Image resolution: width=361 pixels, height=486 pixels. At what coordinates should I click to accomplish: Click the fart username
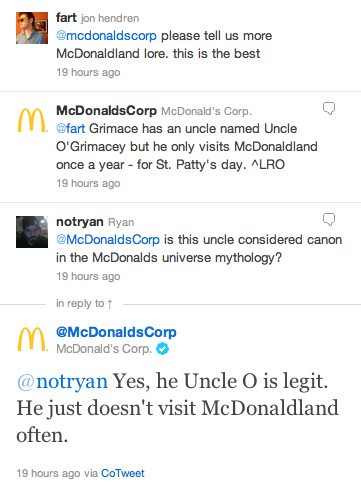pos(66,18)
